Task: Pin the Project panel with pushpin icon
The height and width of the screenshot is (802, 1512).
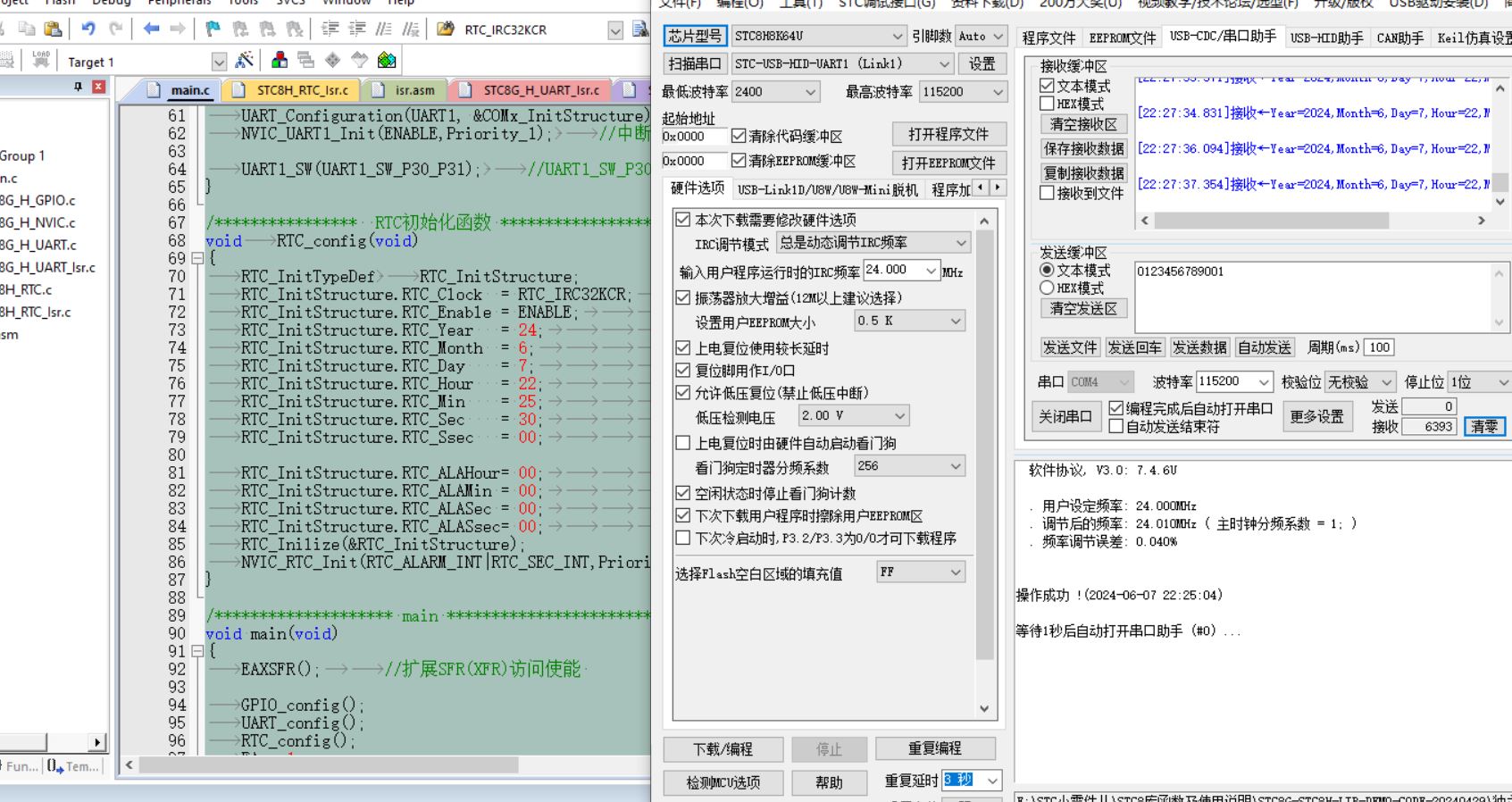Action: tap(79, 87)
